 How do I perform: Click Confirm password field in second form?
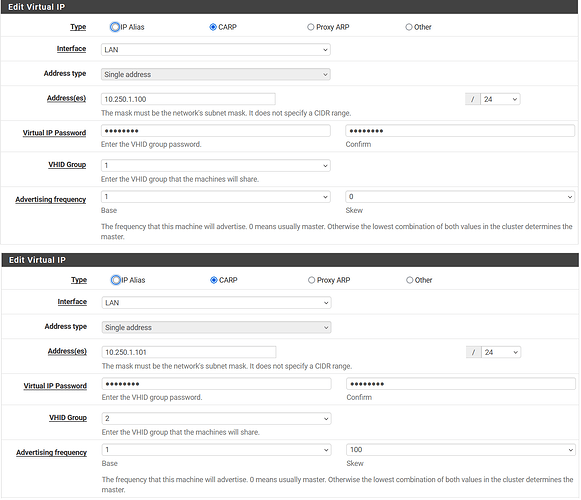[461, 384]
